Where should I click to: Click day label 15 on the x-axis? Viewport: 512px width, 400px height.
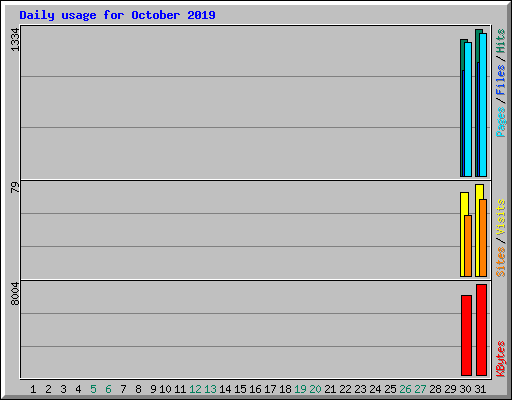[x=240, y=389]
